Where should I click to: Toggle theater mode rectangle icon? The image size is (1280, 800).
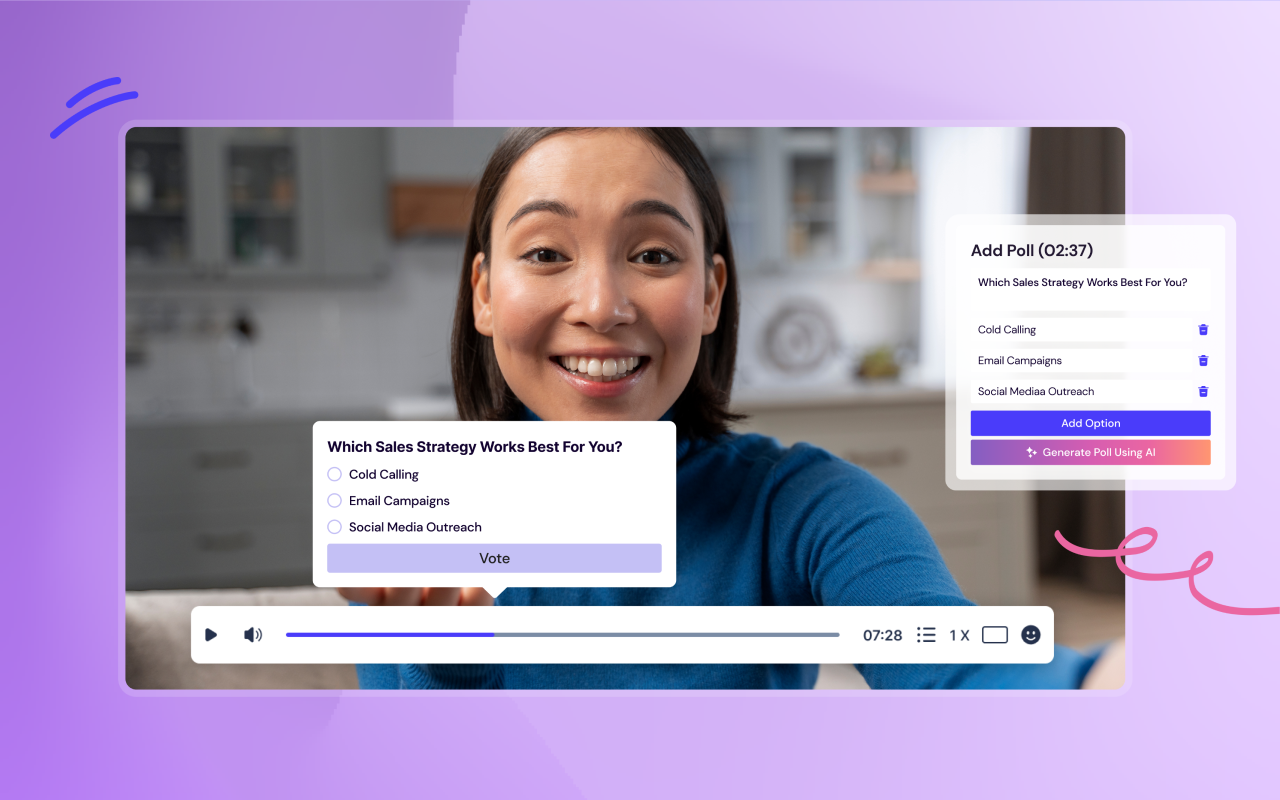[x=995, y=635]
